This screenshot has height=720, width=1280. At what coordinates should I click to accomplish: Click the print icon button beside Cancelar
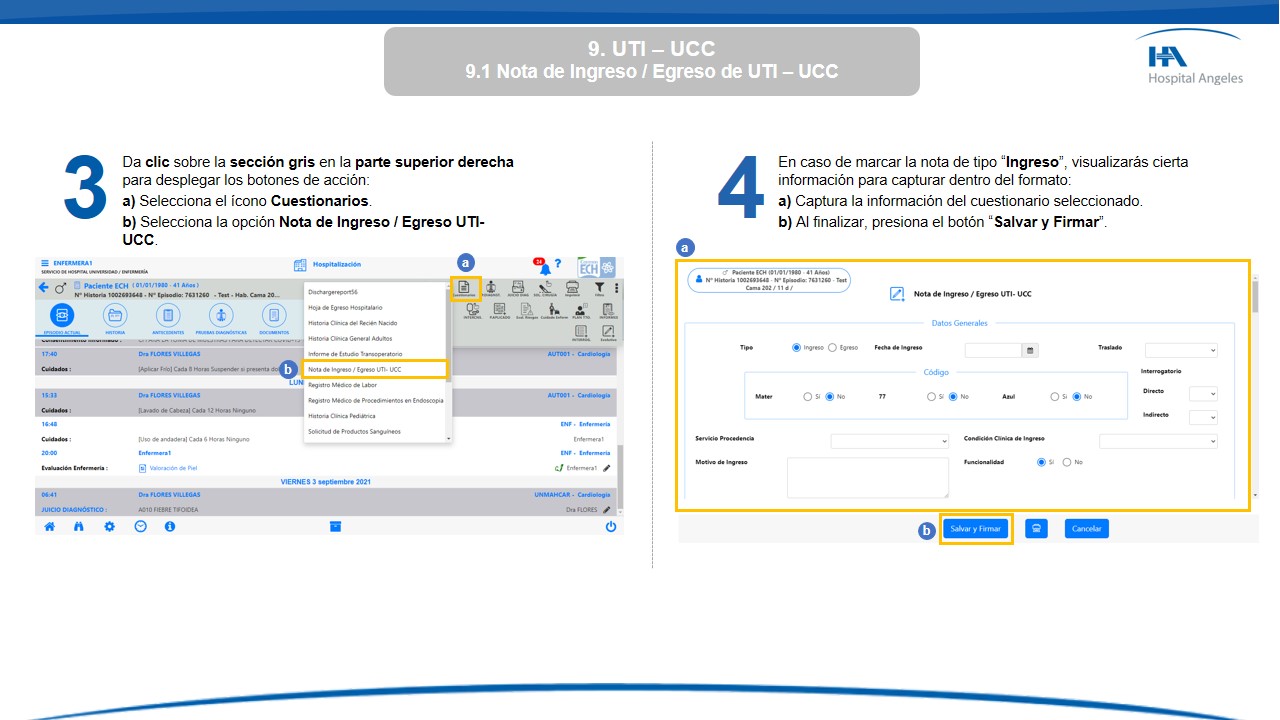tap(1036, 529)
